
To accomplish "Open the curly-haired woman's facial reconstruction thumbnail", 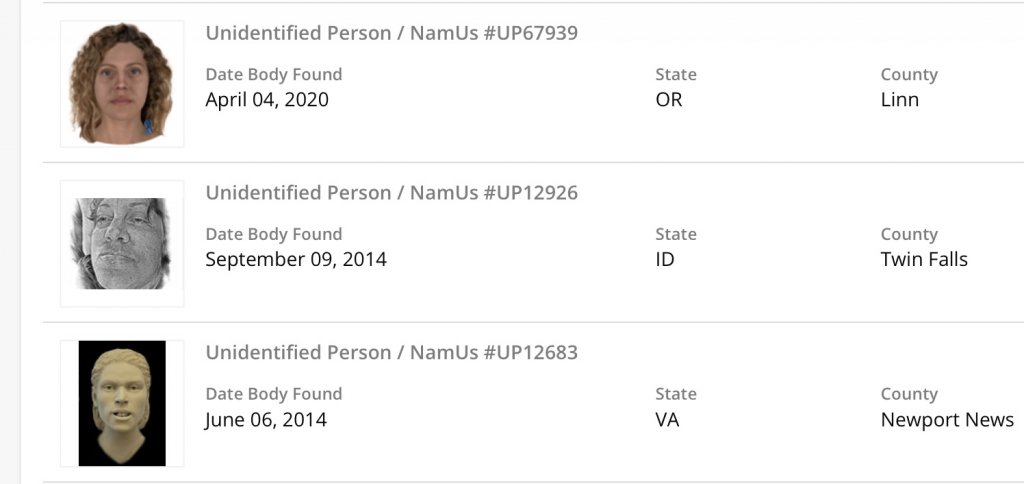I will pos(121,84).
